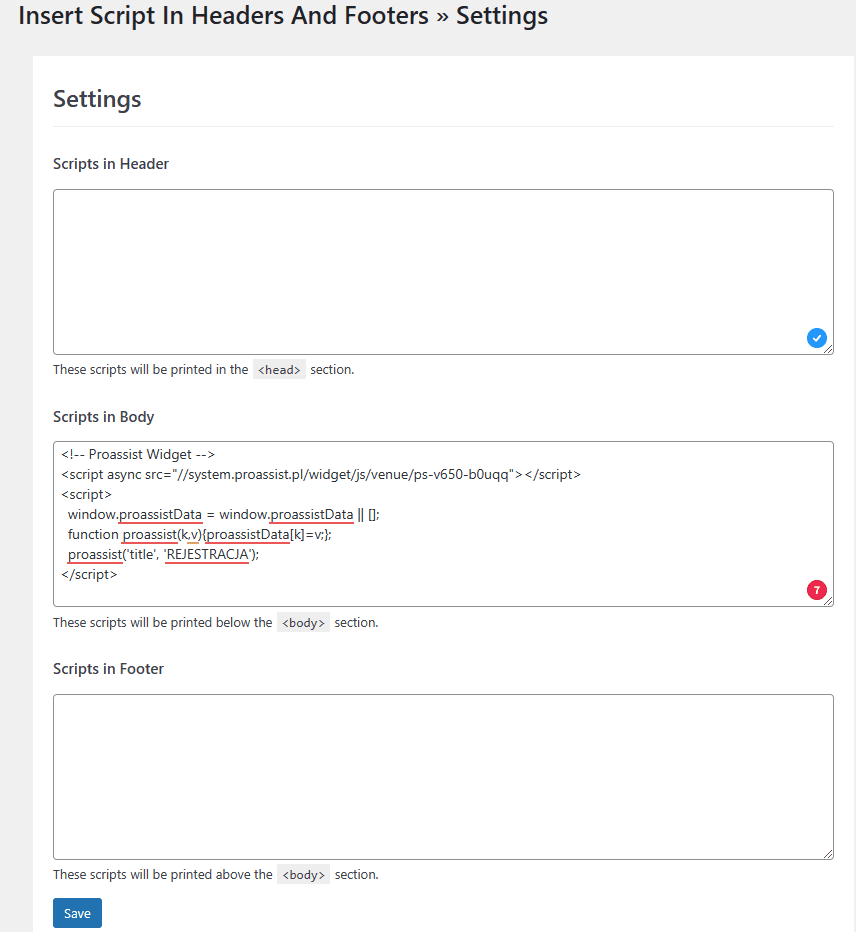Click the underlined word REJESTRACJA

click(208, 554)
